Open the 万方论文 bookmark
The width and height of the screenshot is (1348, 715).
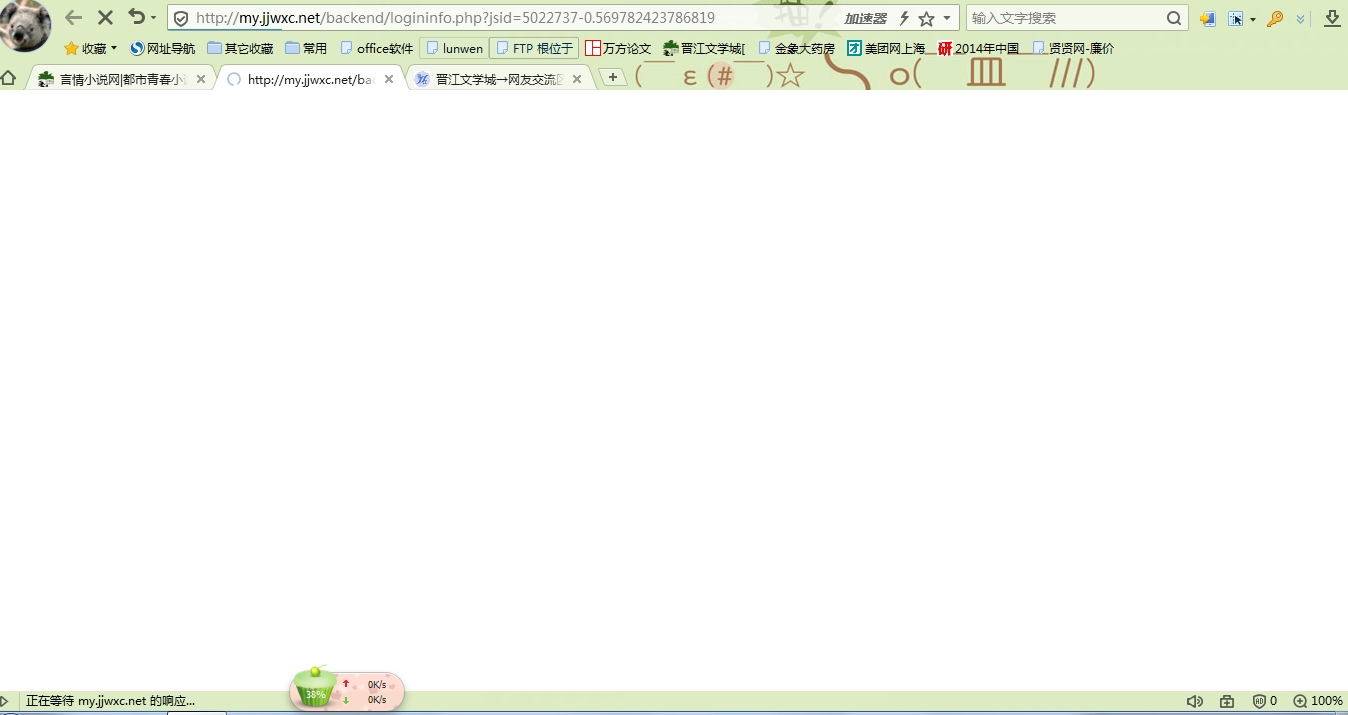pyautogui.click(x=618, y=48)
